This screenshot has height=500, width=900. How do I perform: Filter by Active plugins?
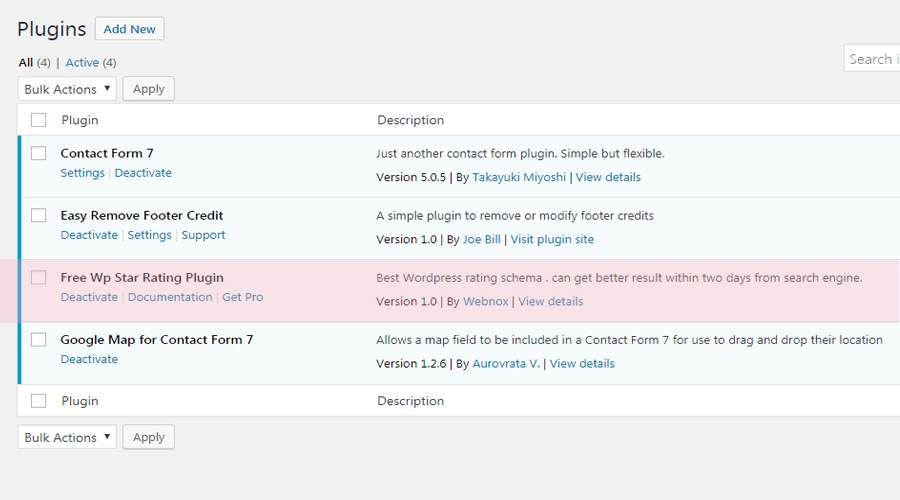click(82, 63)
